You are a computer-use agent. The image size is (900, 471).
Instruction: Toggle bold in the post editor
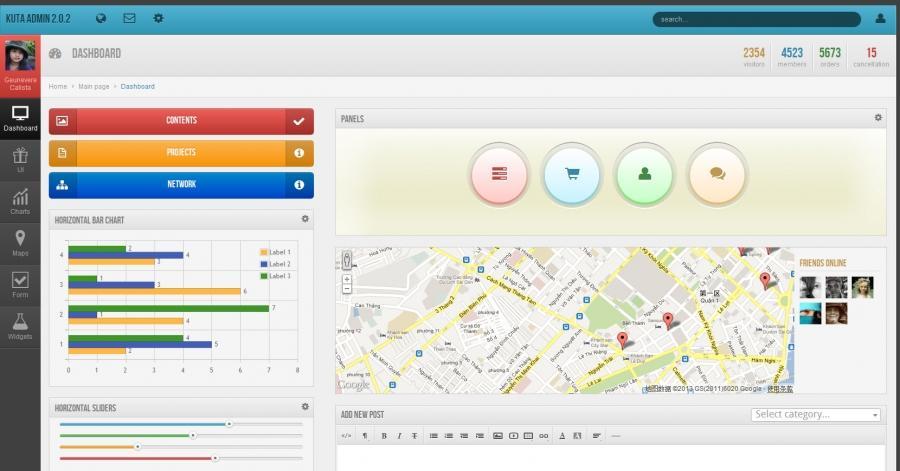[384, 436]
